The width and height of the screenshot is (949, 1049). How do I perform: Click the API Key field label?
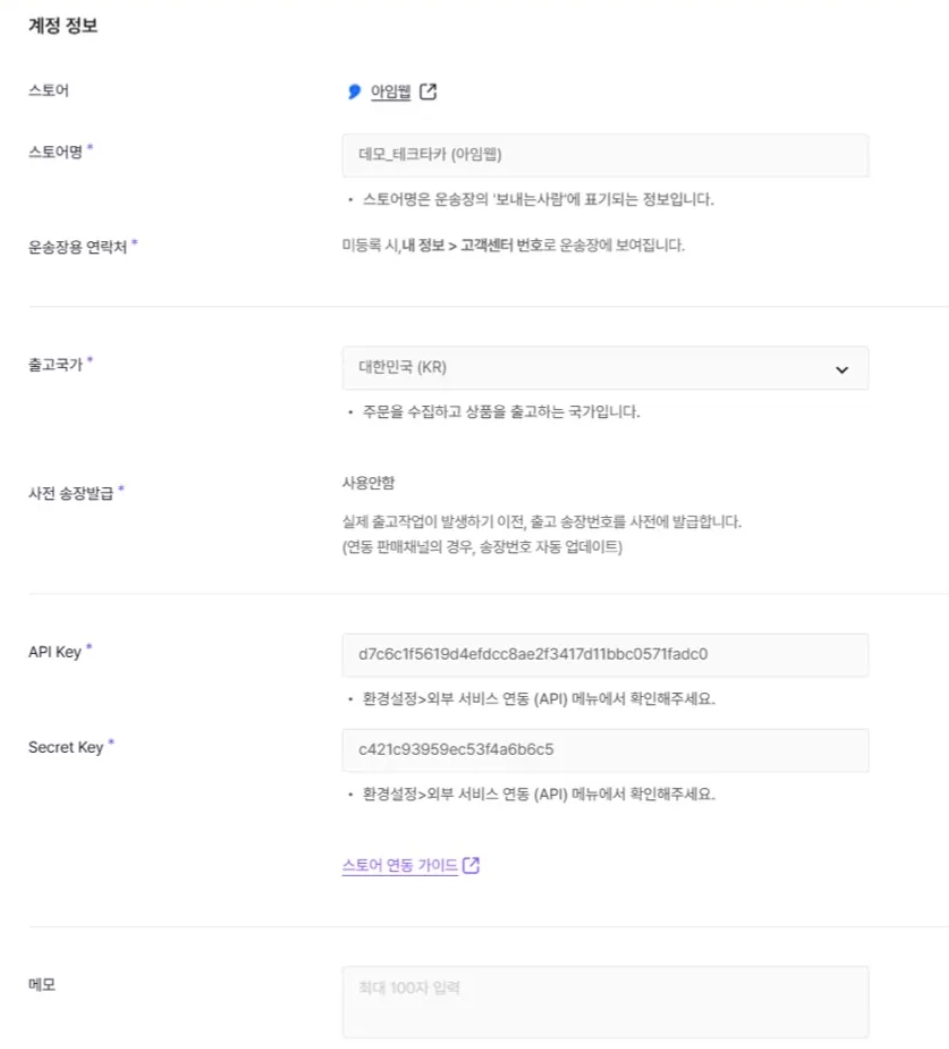click(55, 652)
